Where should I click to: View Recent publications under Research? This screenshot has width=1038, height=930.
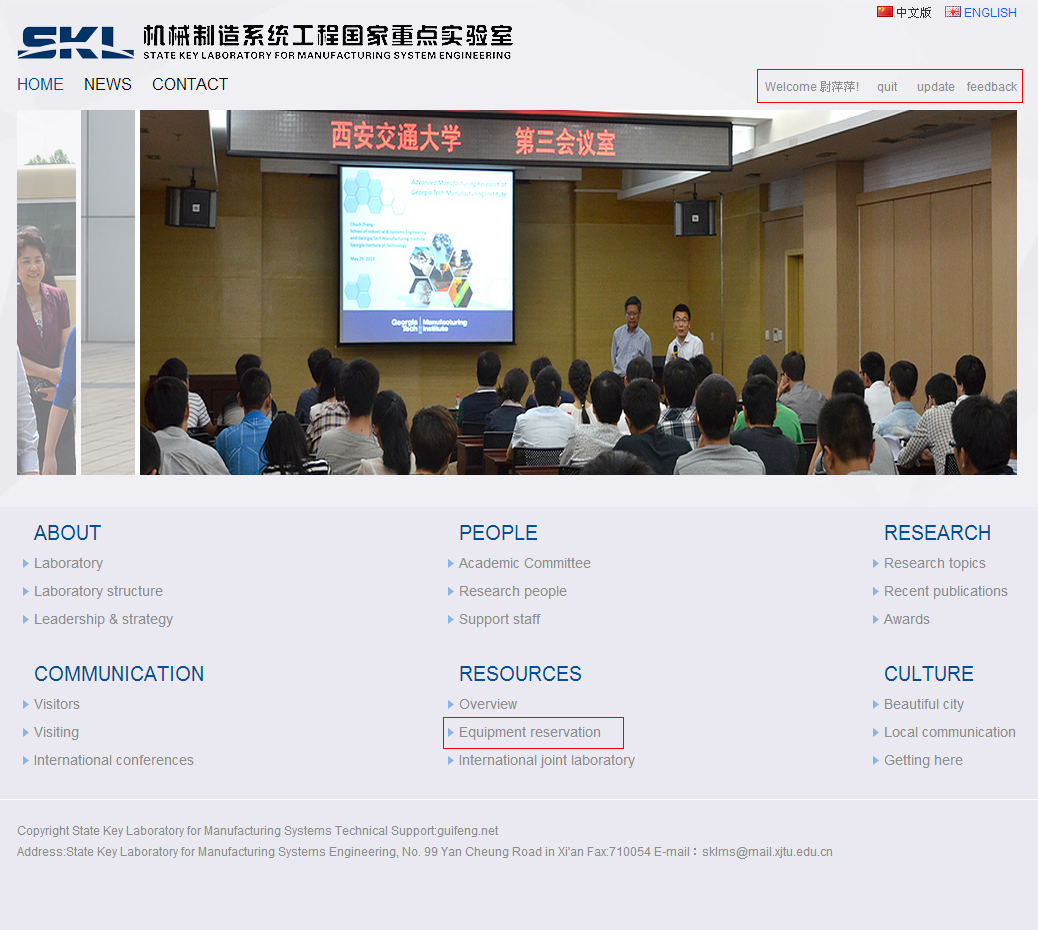(945, 591)
